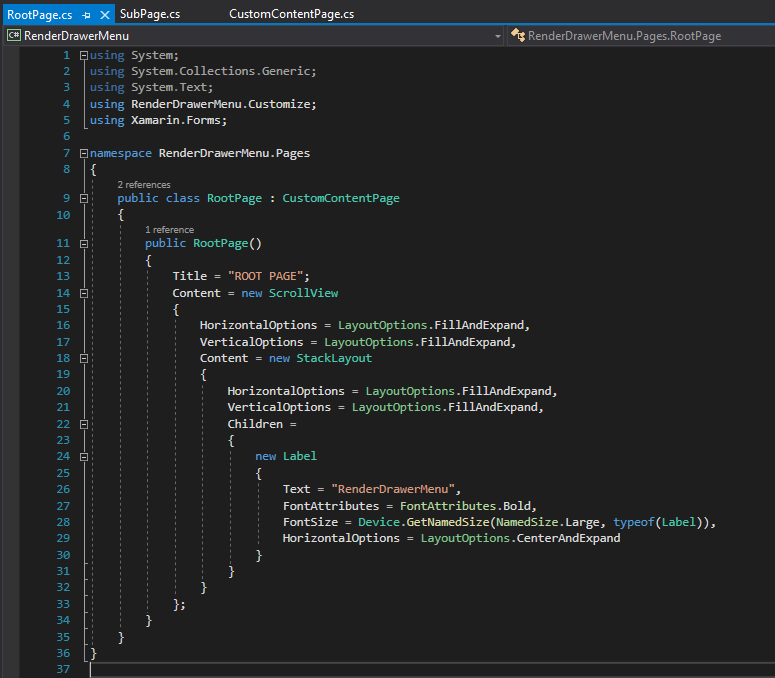This screenshot has width=775, height=678.
Task: Switch to the SubPage.cs tab
Action: point(150,14)
